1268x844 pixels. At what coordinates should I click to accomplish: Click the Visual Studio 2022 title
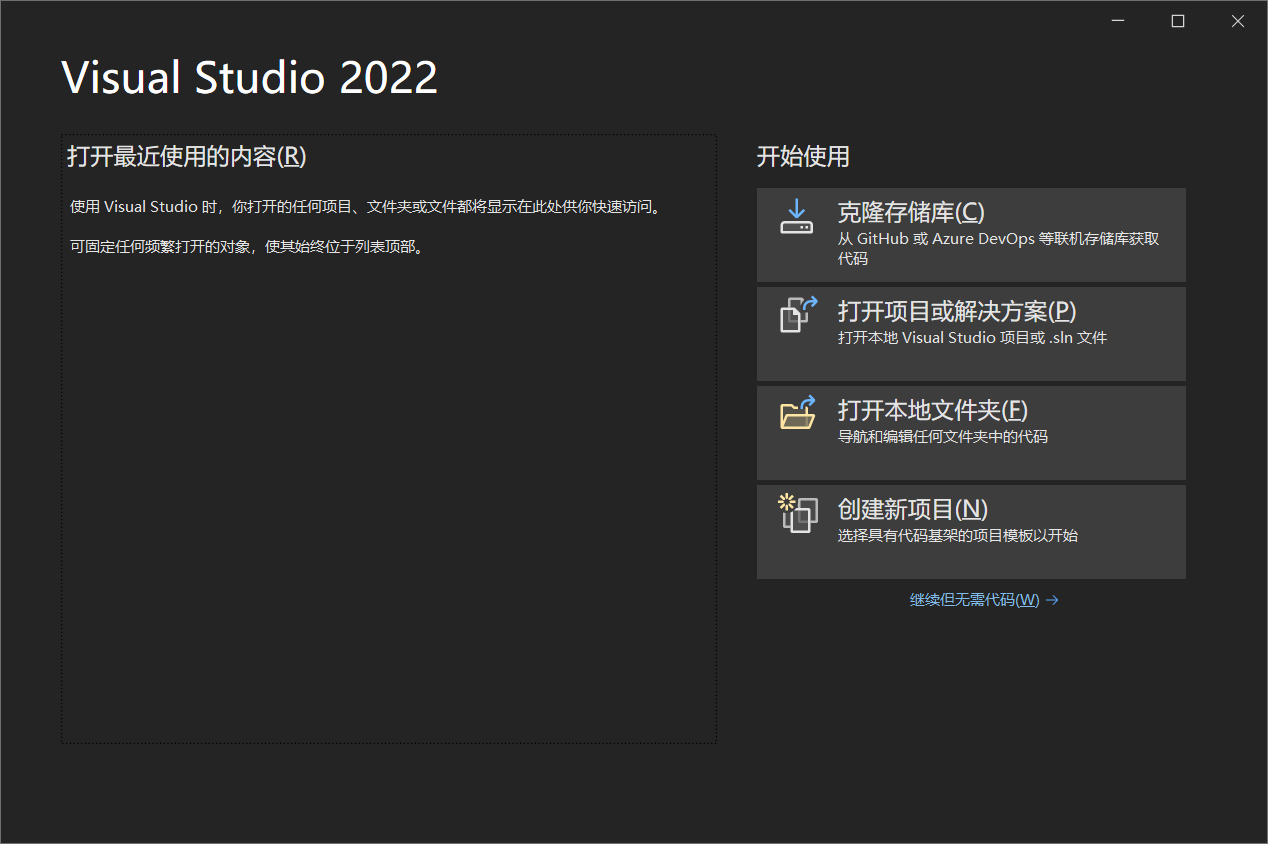tap(250, 78)
